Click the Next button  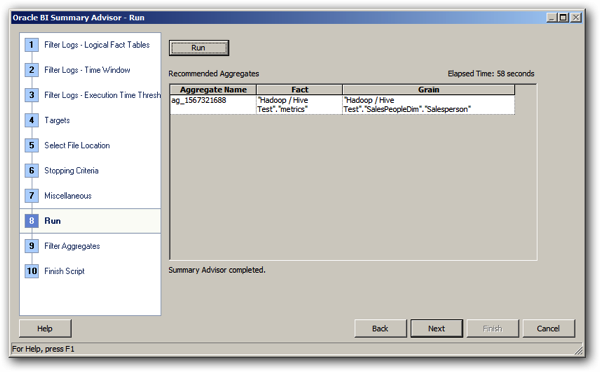(436, 328)
